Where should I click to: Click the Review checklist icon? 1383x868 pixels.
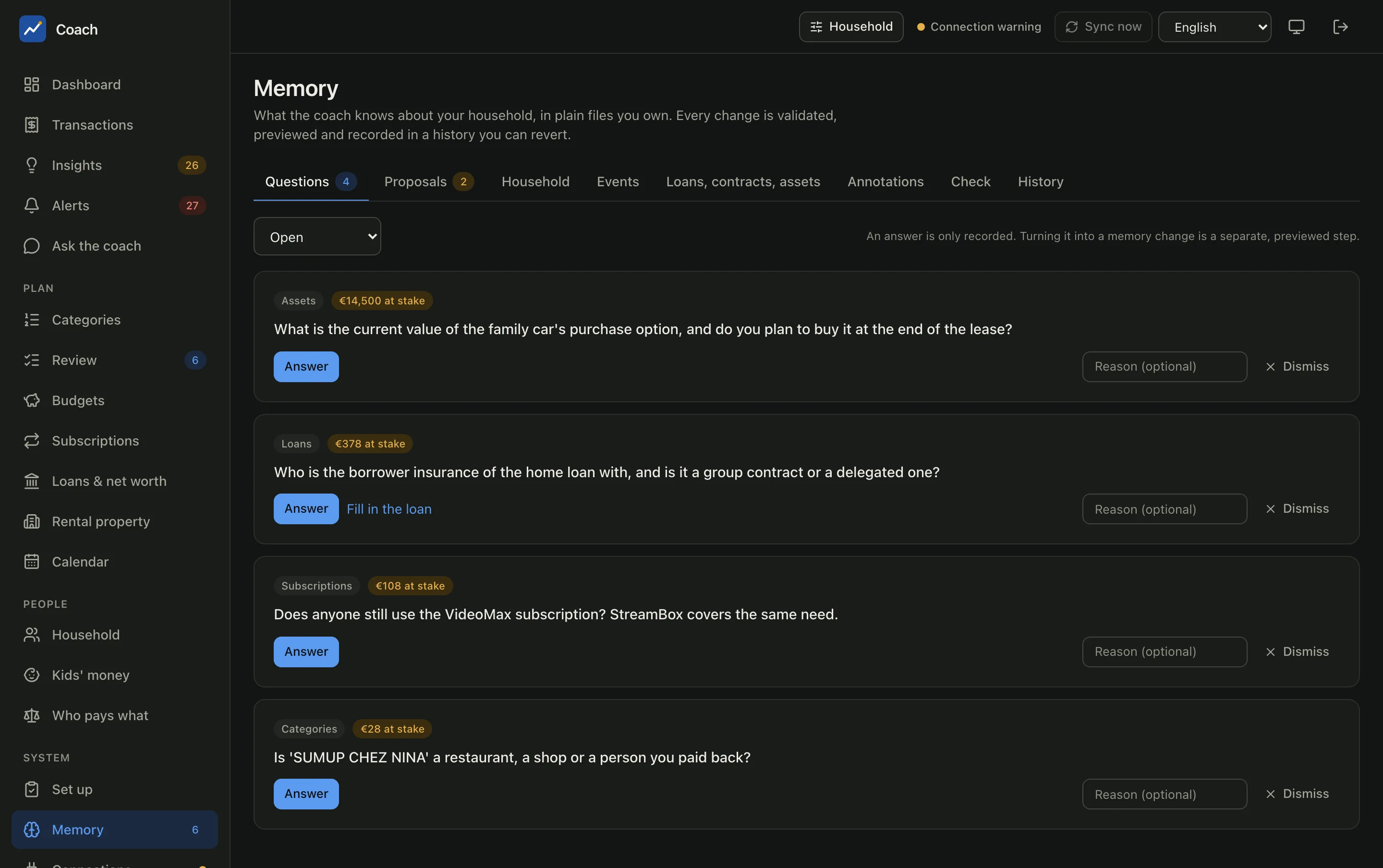pyautogui.click(x=32, y=360)
